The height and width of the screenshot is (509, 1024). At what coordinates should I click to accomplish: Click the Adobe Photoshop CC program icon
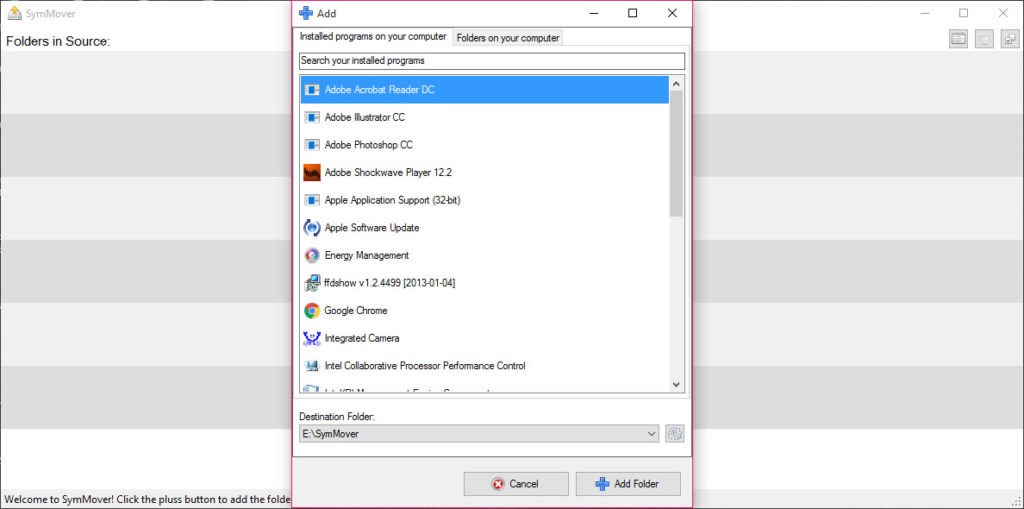pos(312,145)
